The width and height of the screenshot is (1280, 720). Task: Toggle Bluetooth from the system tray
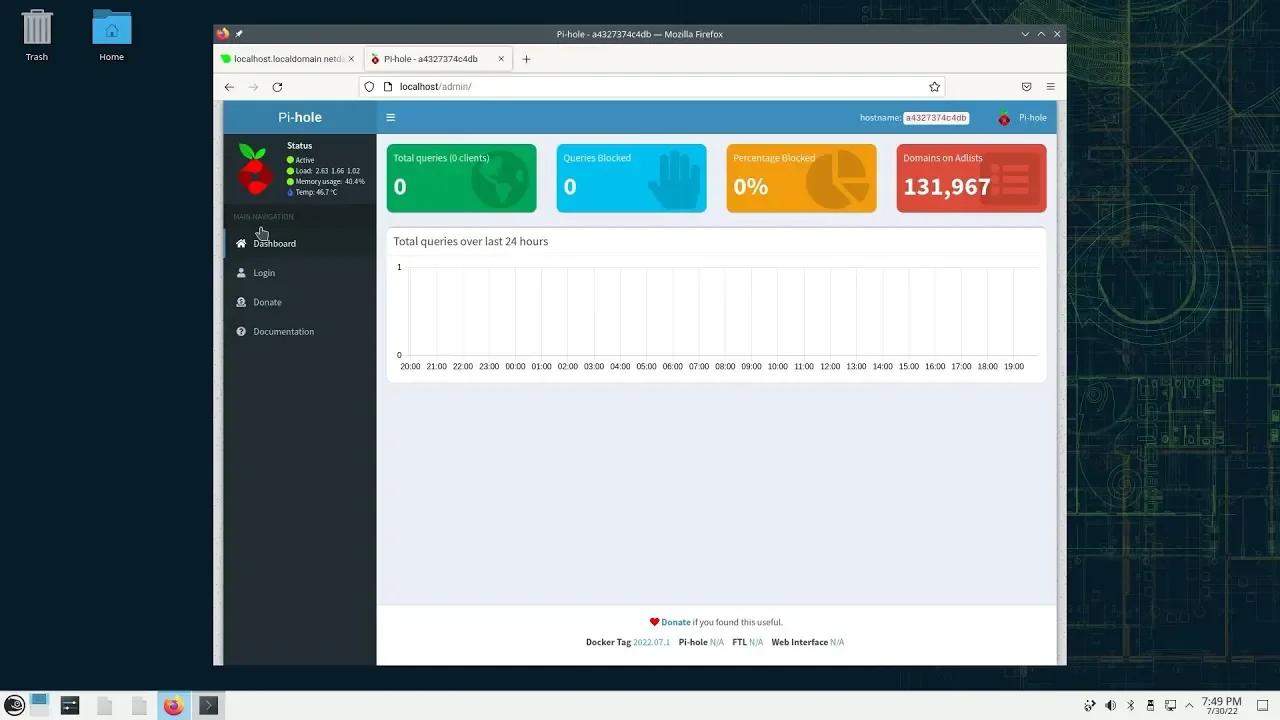tap(1131, 705)
